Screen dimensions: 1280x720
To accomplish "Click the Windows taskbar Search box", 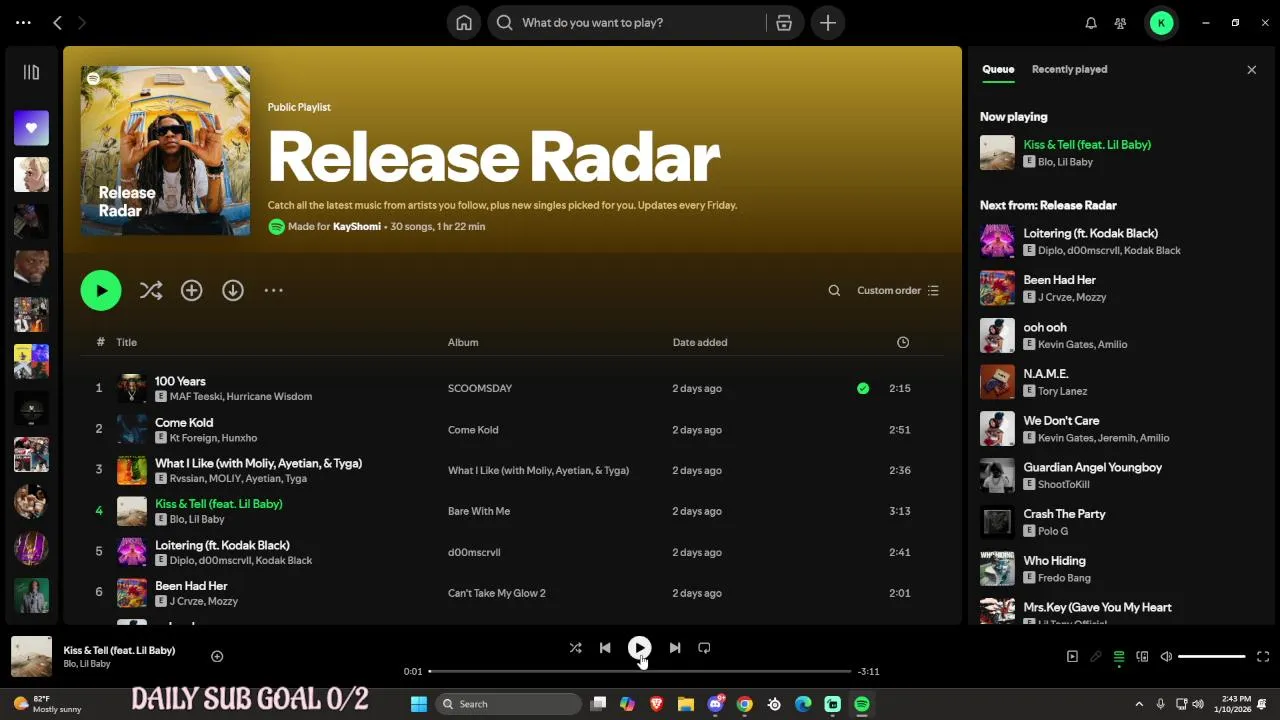I will 509,704.
